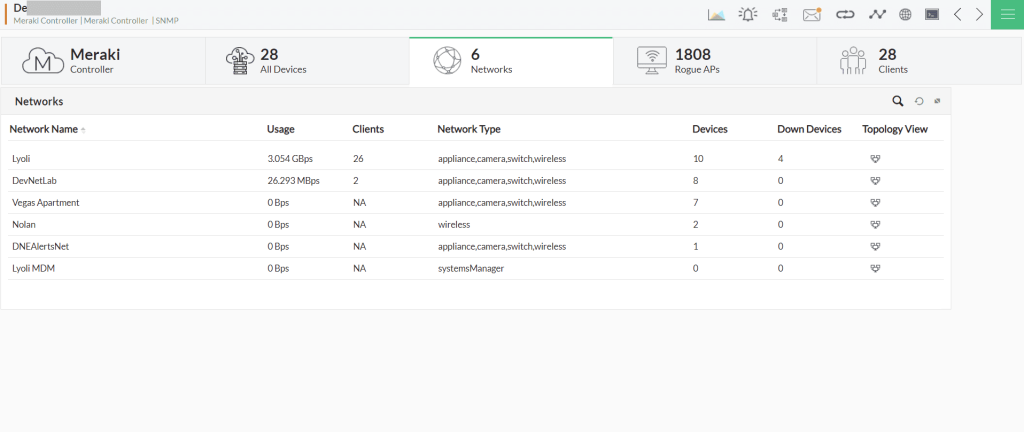This screenshot has width=1024, height=432.
Task: Open the graphs chart icon in toolbar
Action: pyautogui.click(x=716, y=14)
